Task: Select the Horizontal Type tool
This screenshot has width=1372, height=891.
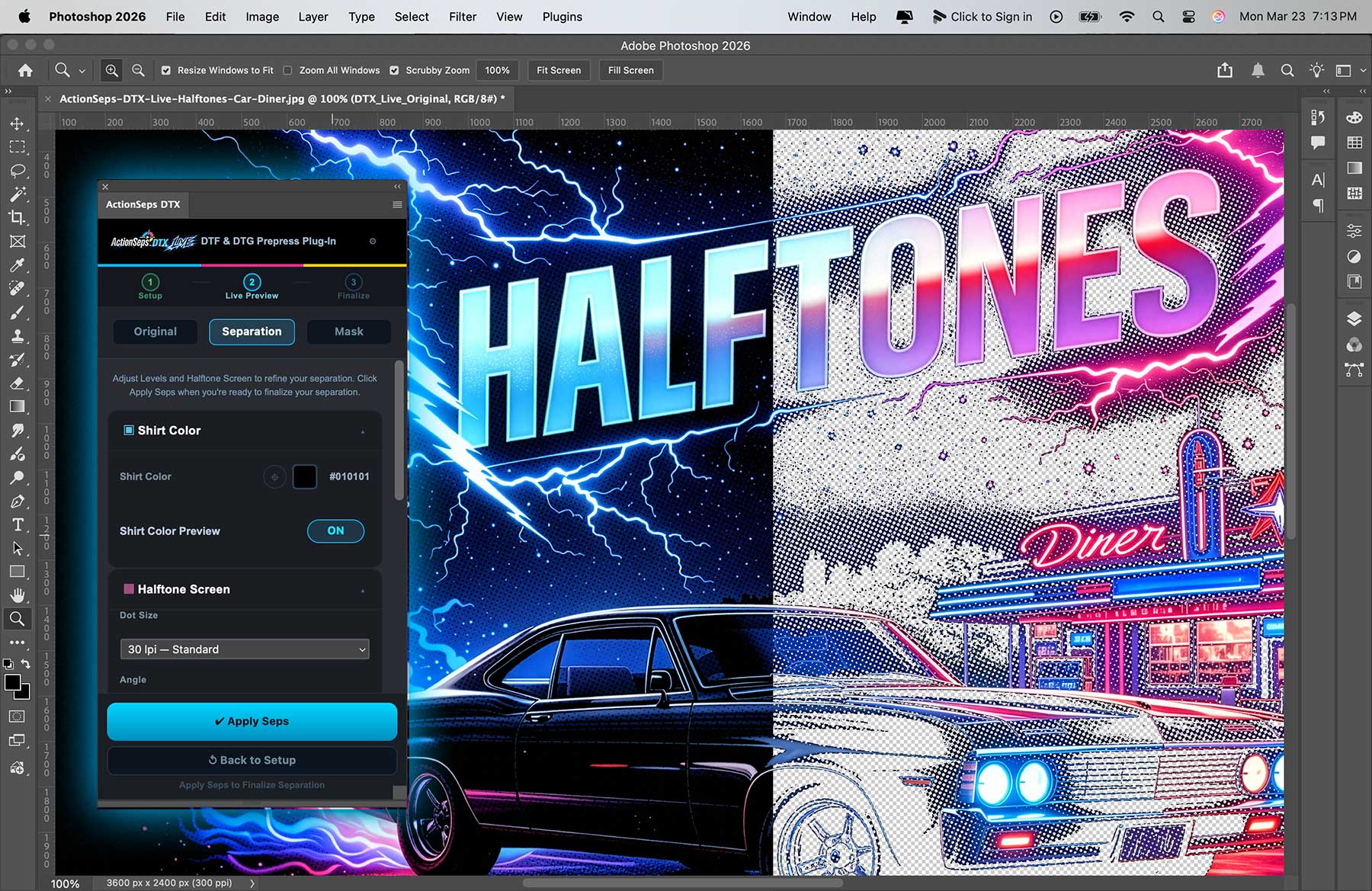Action: (x=17, y=524)
